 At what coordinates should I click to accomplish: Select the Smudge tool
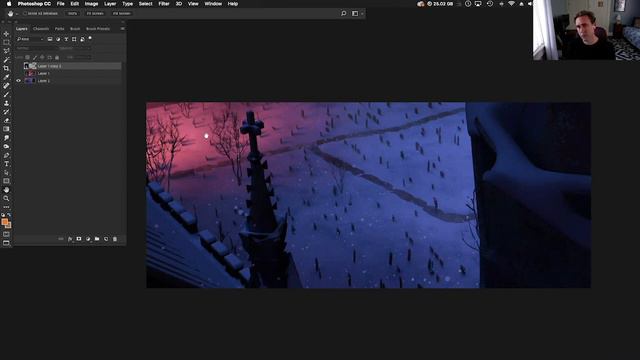coord(6,138)
